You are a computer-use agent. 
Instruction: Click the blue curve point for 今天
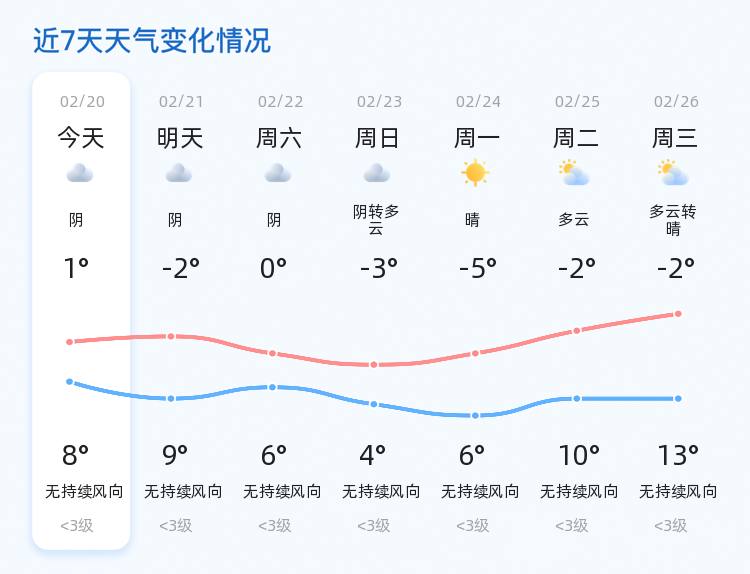click(x=70, y=382)
